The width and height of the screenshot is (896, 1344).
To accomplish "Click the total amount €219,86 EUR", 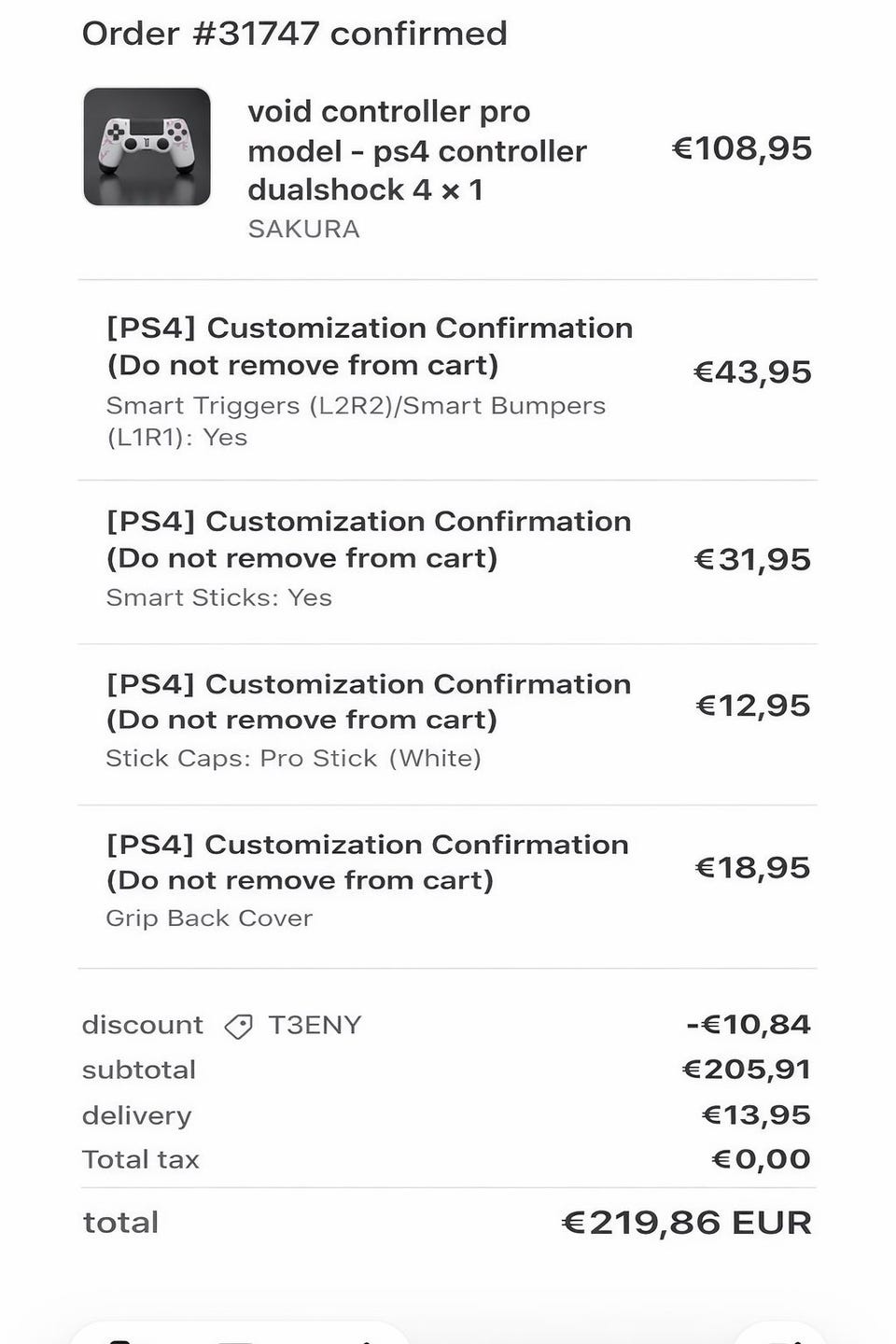I will (x=686, y=1222).
